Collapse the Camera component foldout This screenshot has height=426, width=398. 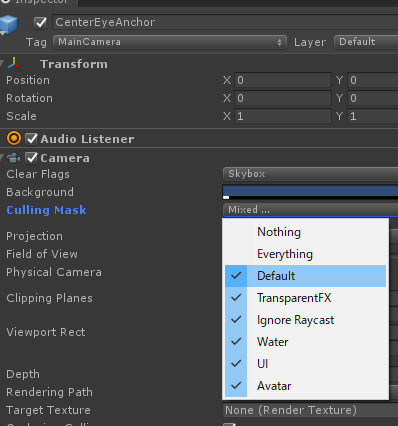[2, 158]
